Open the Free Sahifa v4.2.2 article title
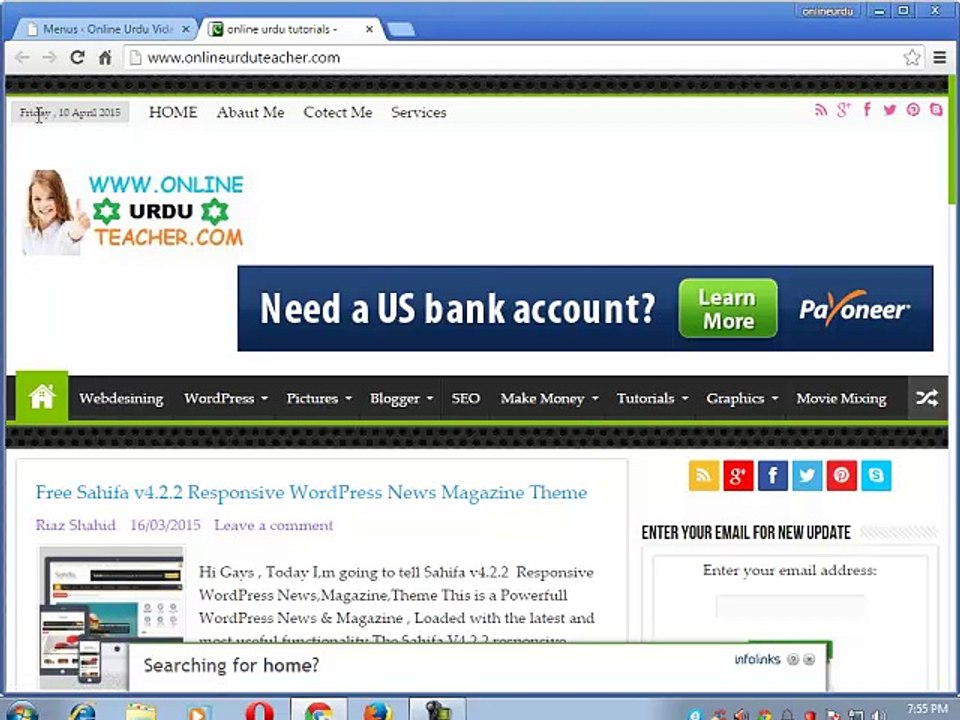Image resolution: width=960 pixels, height=720 pixels. pyautogui.click(x=311, y=492)
